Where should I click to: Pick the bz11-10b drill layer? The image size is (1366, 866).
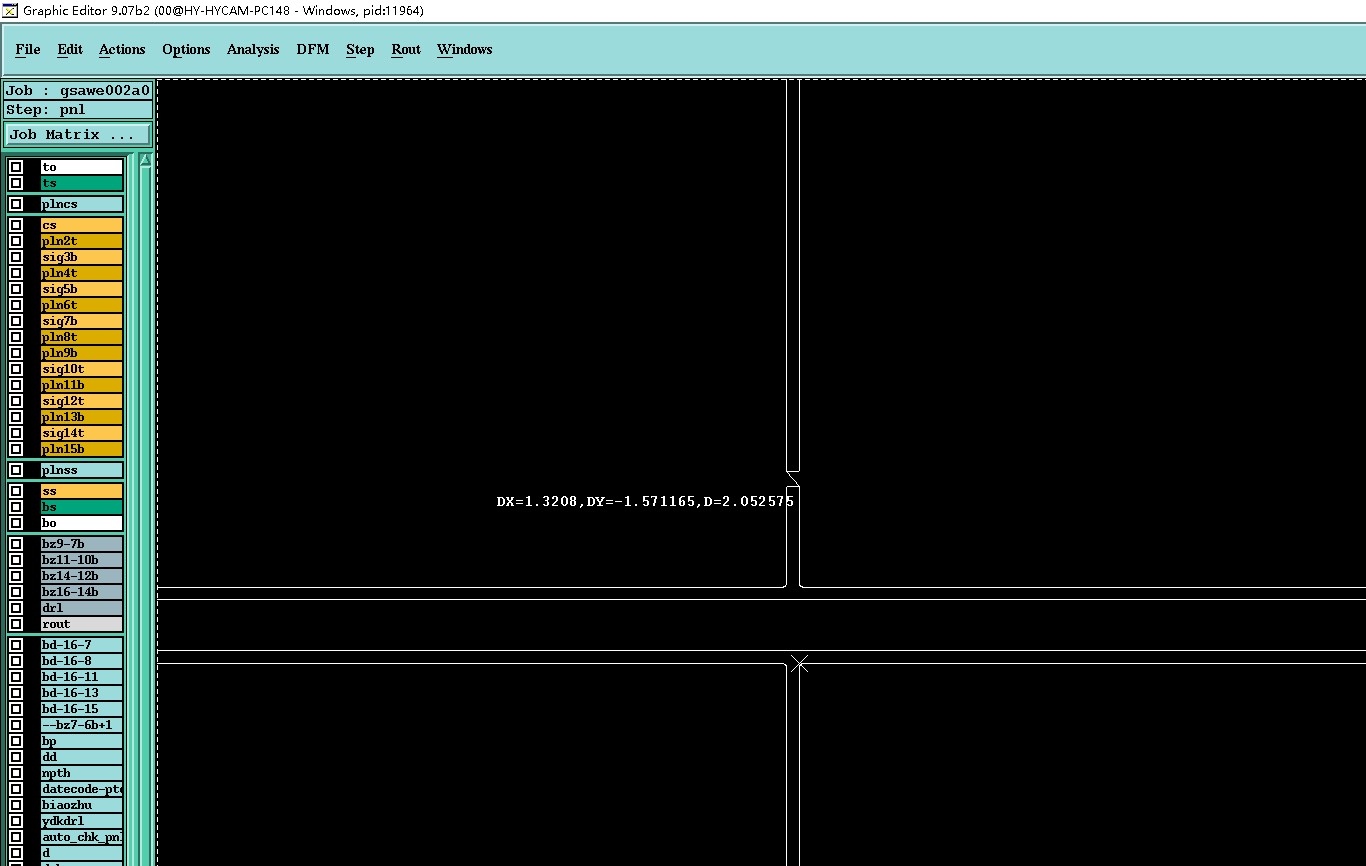click(82, 560)
